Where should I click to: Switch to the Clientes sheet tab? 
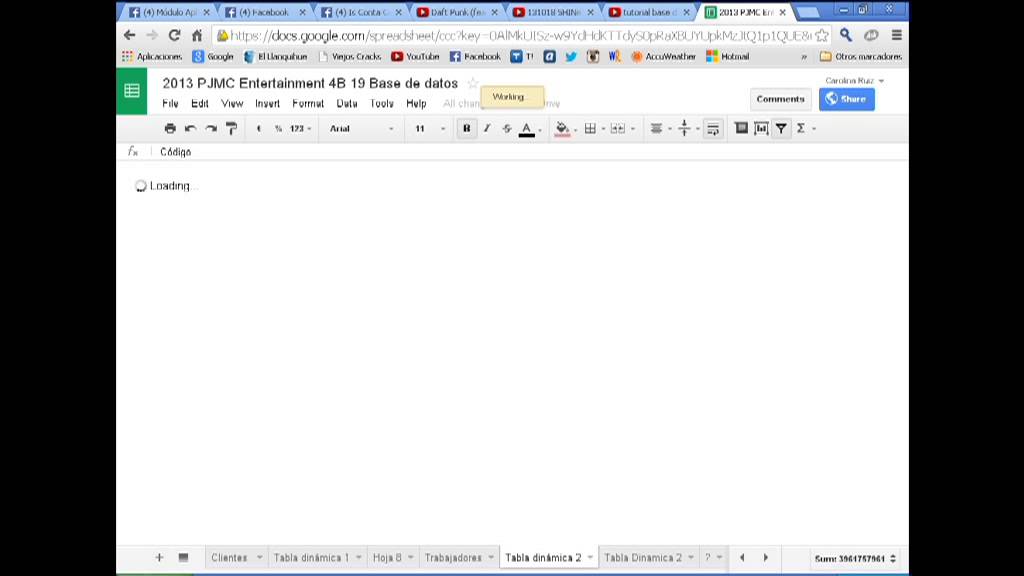[229, 558]
